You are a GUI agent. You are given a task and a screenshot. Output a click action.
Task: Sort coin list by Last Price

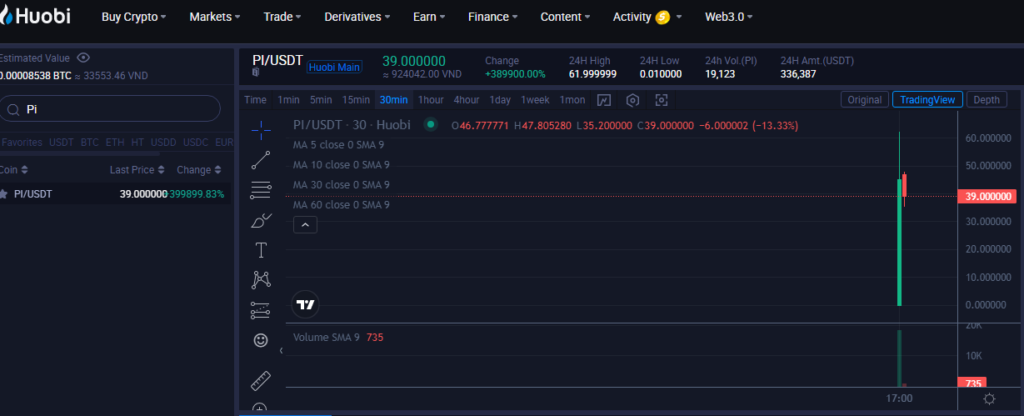point(136,170)
